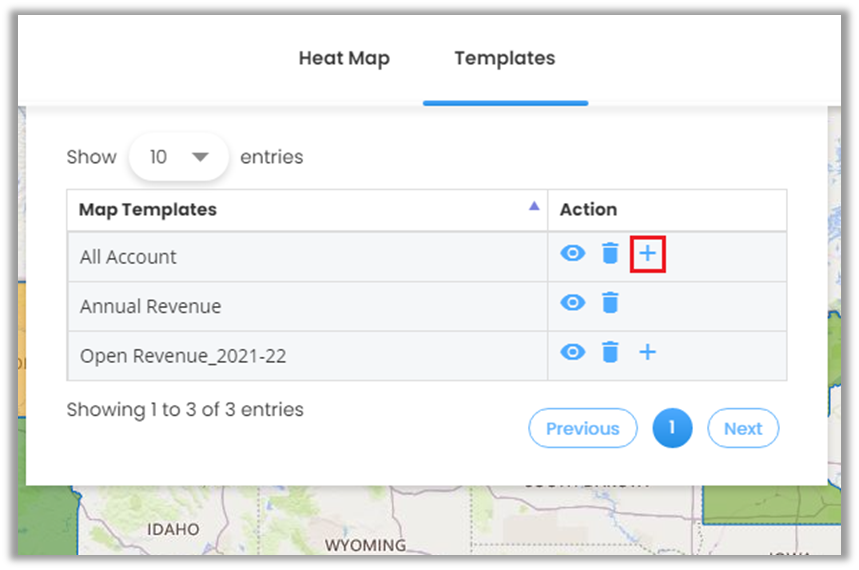The height and width of the screenshot is (570, 859).
Task: Select page 1 in pagination
Action: coord(672,428)
